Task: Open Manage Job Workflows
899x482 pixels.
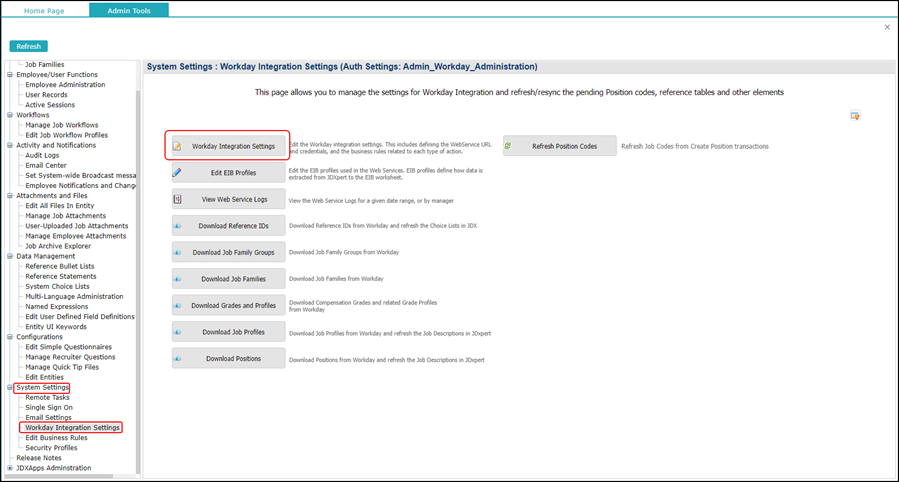Action: click(62, 125)
